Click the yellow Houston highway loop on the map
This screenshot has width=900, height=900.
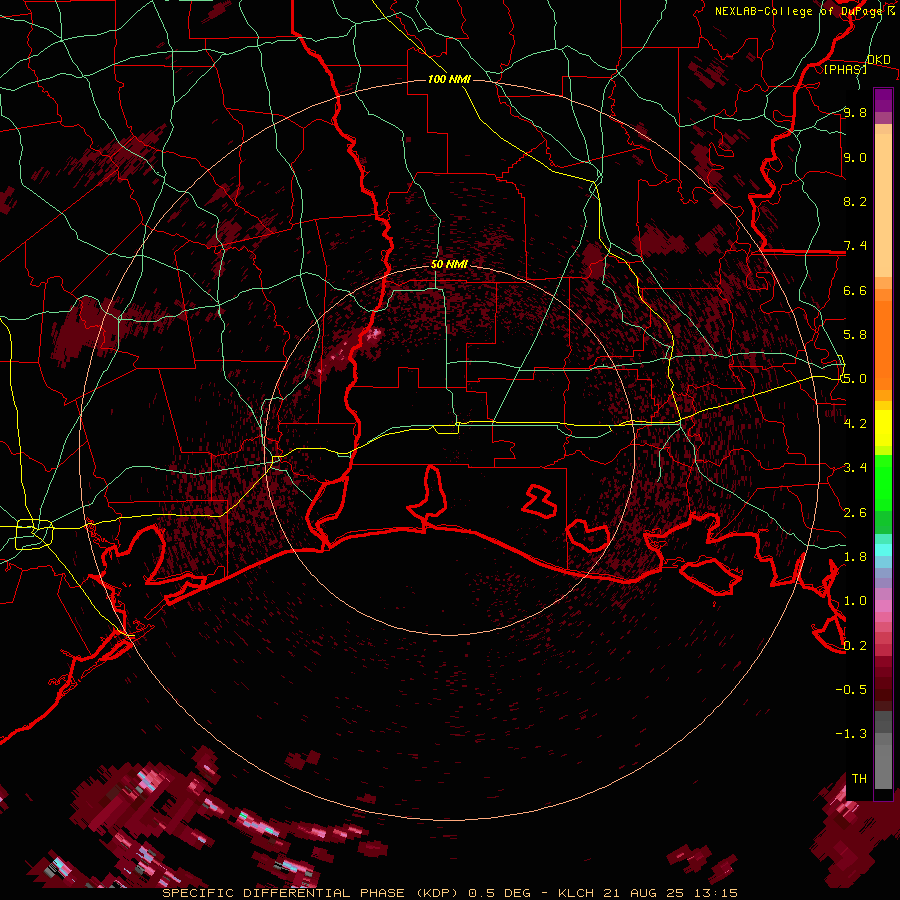[34, 534]
